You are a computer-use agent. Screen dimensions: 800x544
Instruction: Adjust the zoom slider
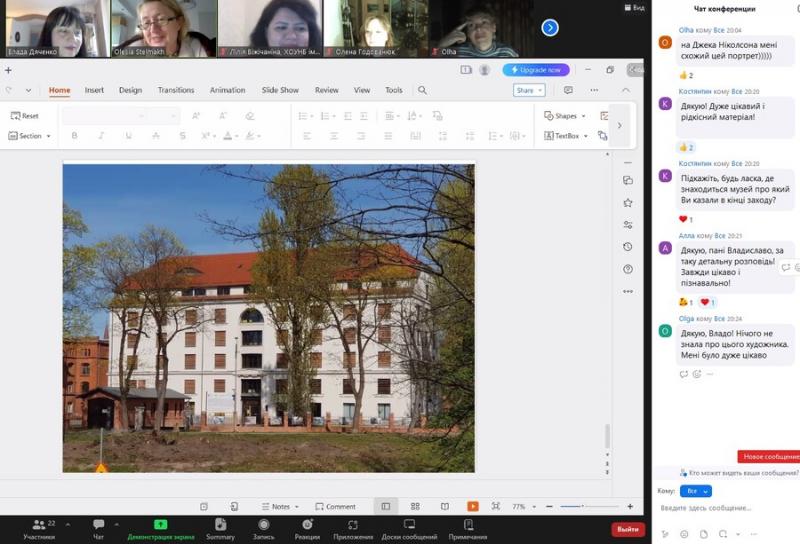(x=589, y=506)
